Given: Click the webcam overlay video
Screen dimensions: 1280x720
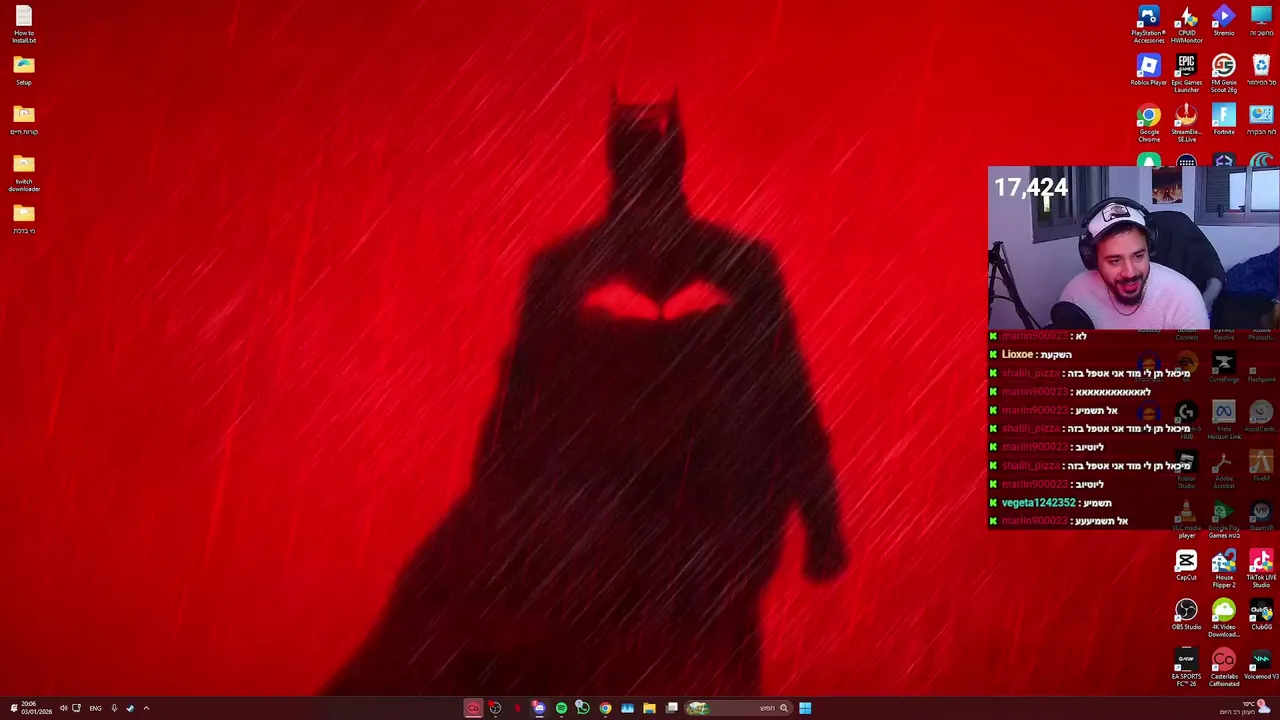Looking at the screenshot, I should coord(1134,248).
